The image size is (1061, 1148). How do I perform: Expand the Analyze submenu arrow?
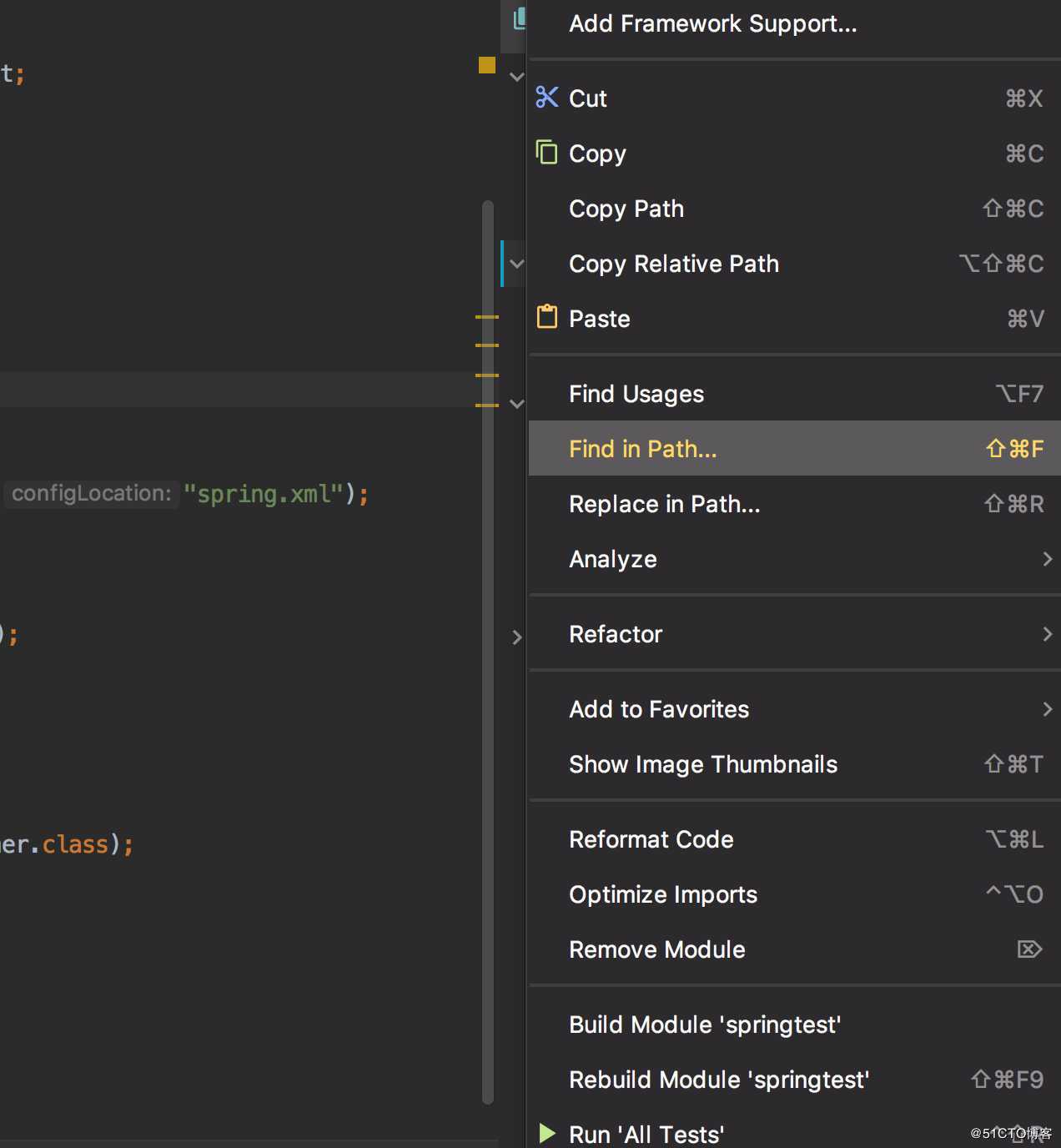[x=1048, y=559]
